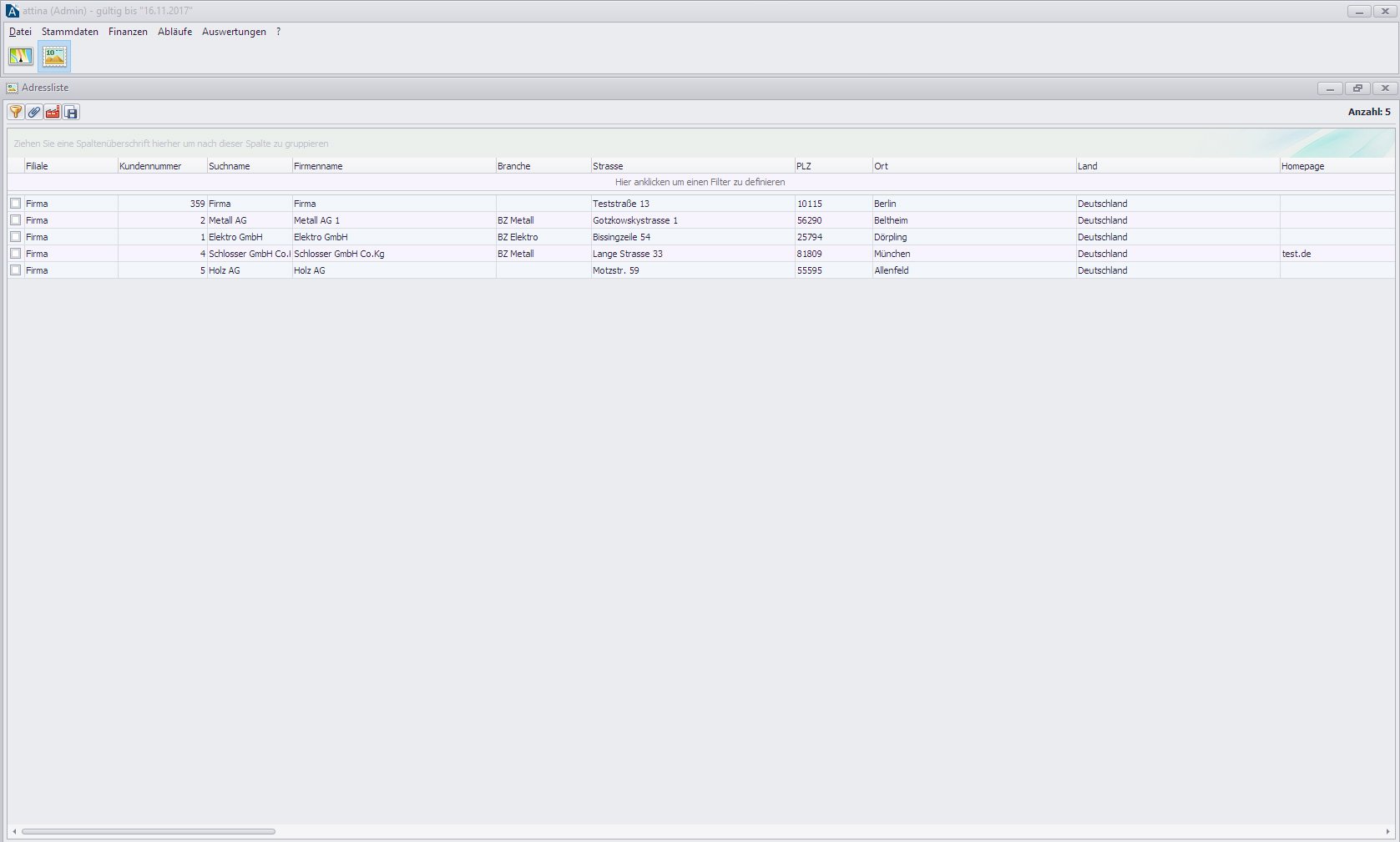Screen dimensions: 1400x842
Task: Click the red factory icon
Action: tap(53, 112)
